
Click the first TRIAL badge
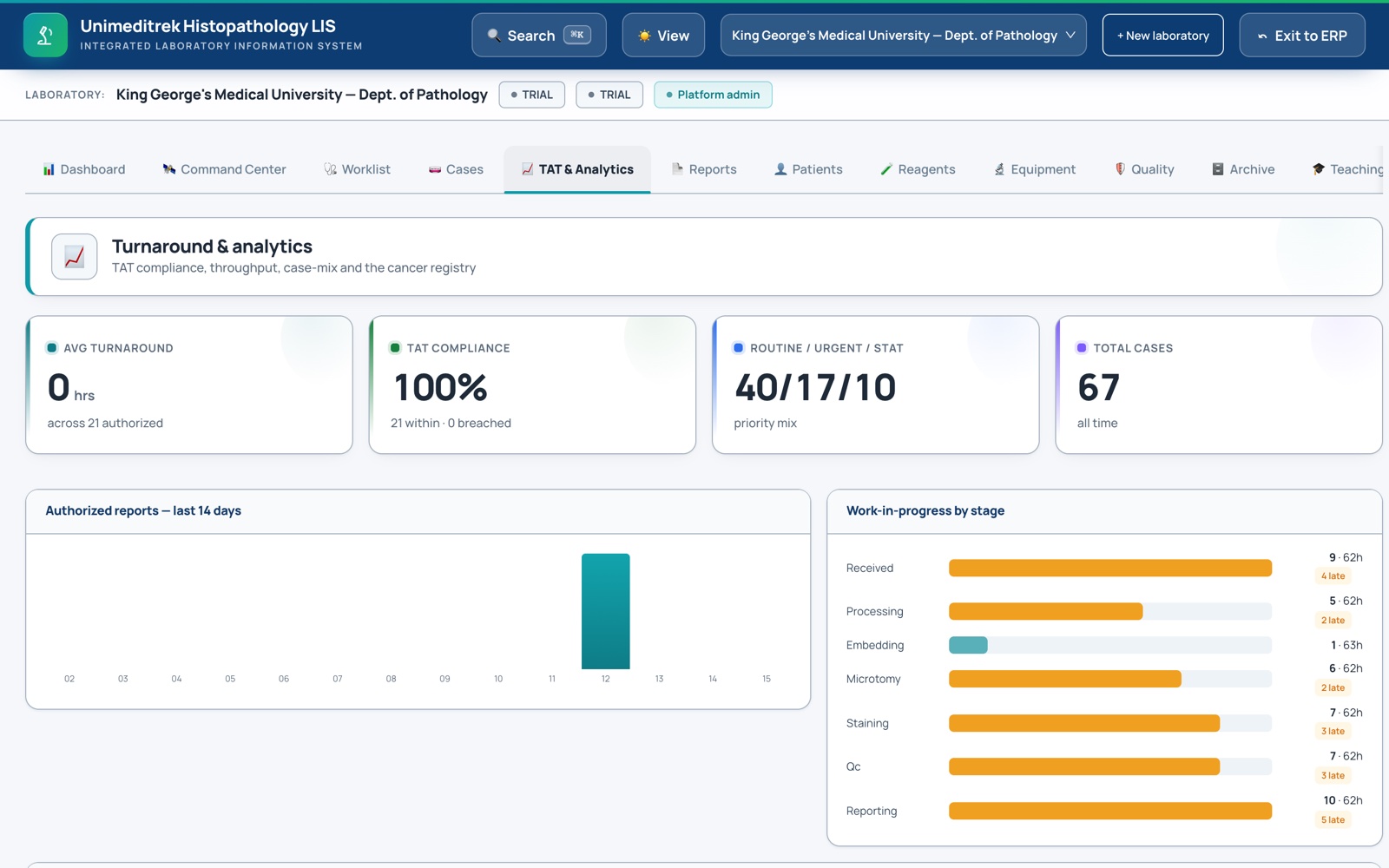tap(532, 95)
